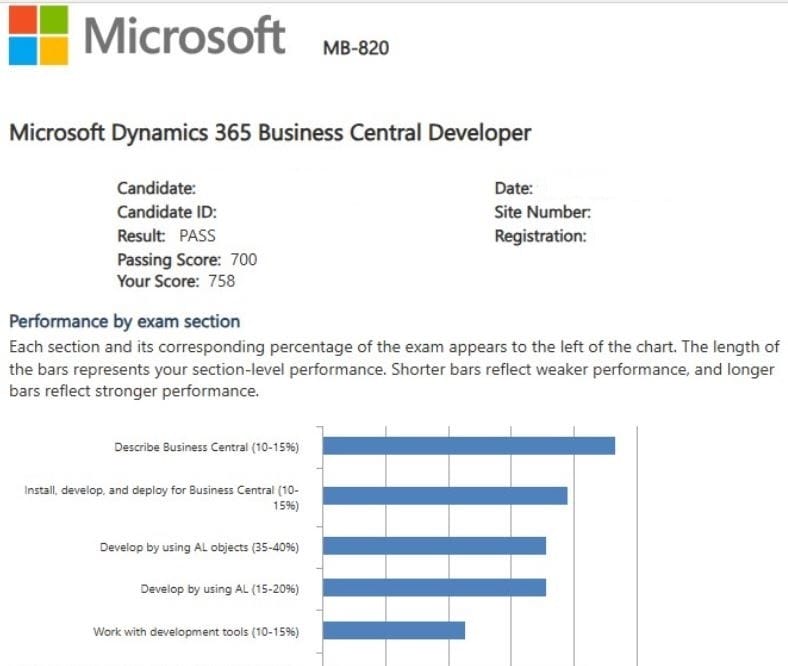Viewport: 788px width, 666px height.
Task: Click the Work with development tools bar
Action: 394,631
